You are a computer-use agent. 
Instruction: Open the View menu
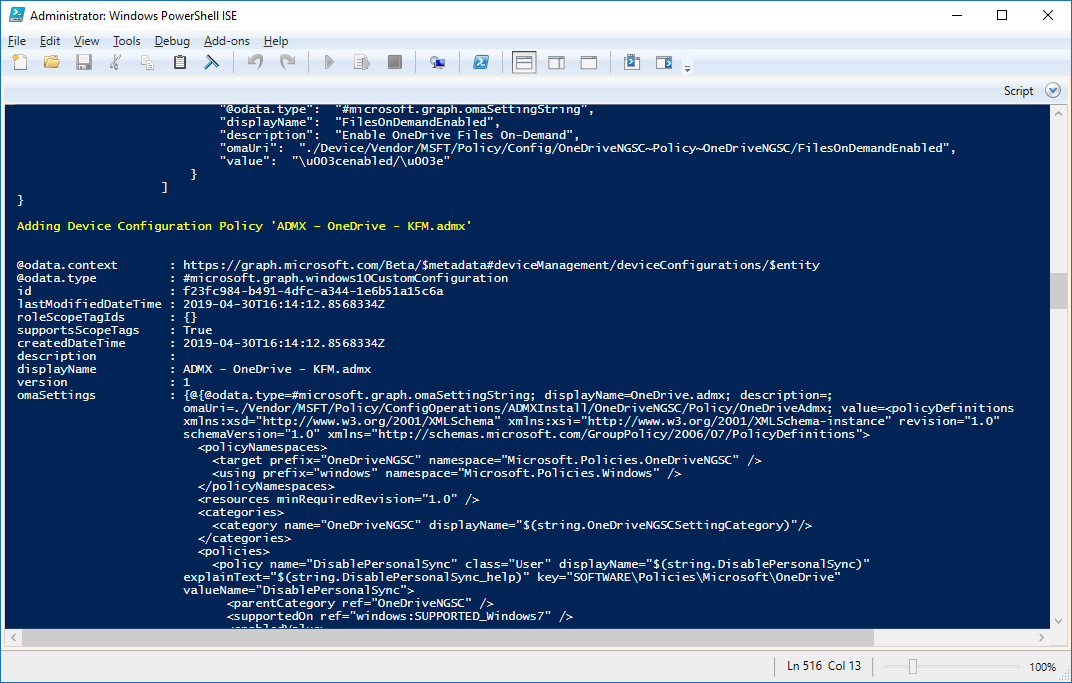[86, 41]
